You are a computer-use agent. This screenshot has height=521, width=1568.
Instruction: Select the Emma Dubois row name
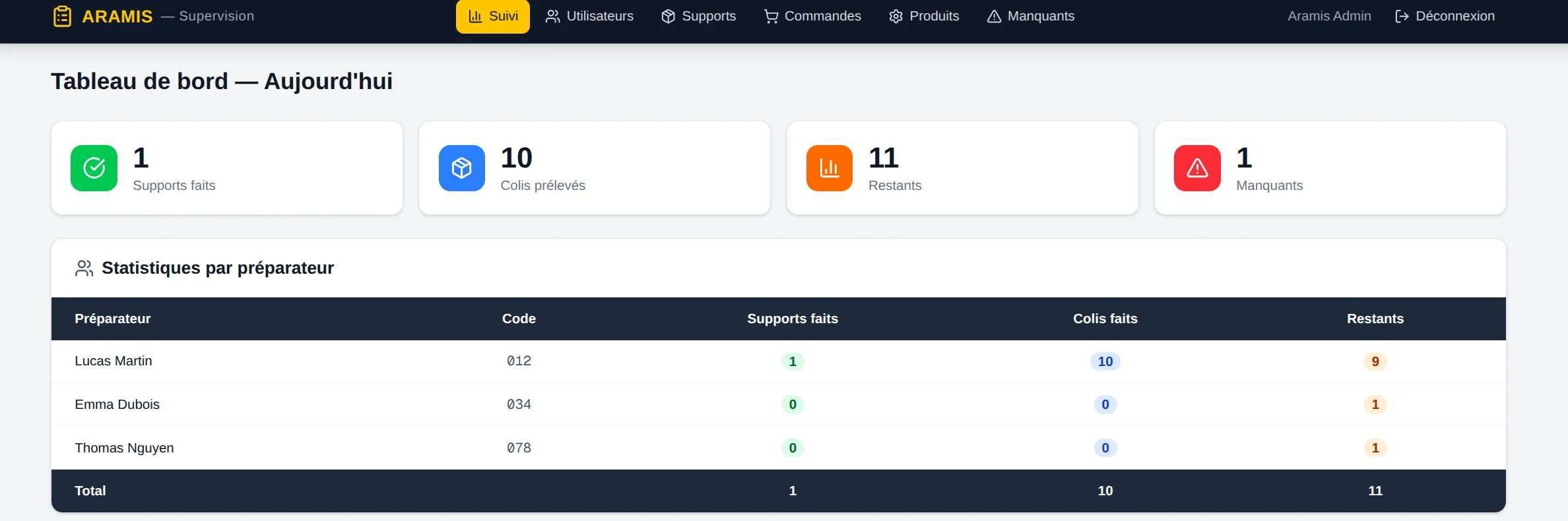[117, 404]
